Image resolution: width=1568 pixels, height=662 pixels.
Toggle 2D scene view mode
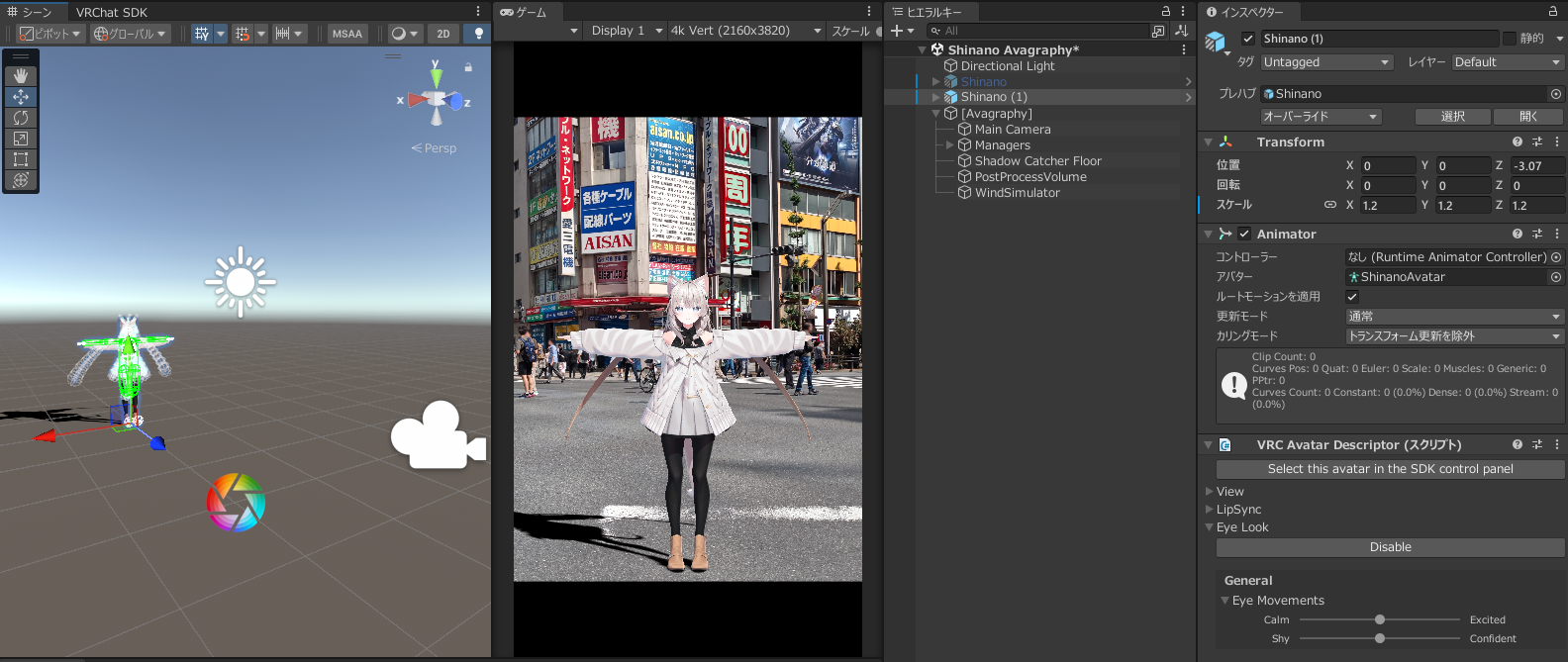[443, 34]
